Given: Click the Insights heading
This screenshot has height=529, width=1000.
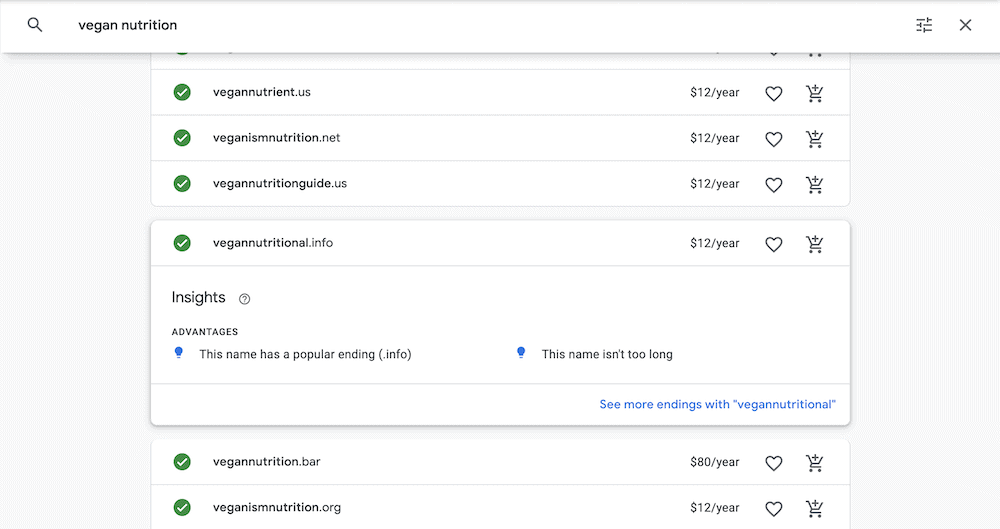Looking at the screenshot, I should [x=198, y=297].
